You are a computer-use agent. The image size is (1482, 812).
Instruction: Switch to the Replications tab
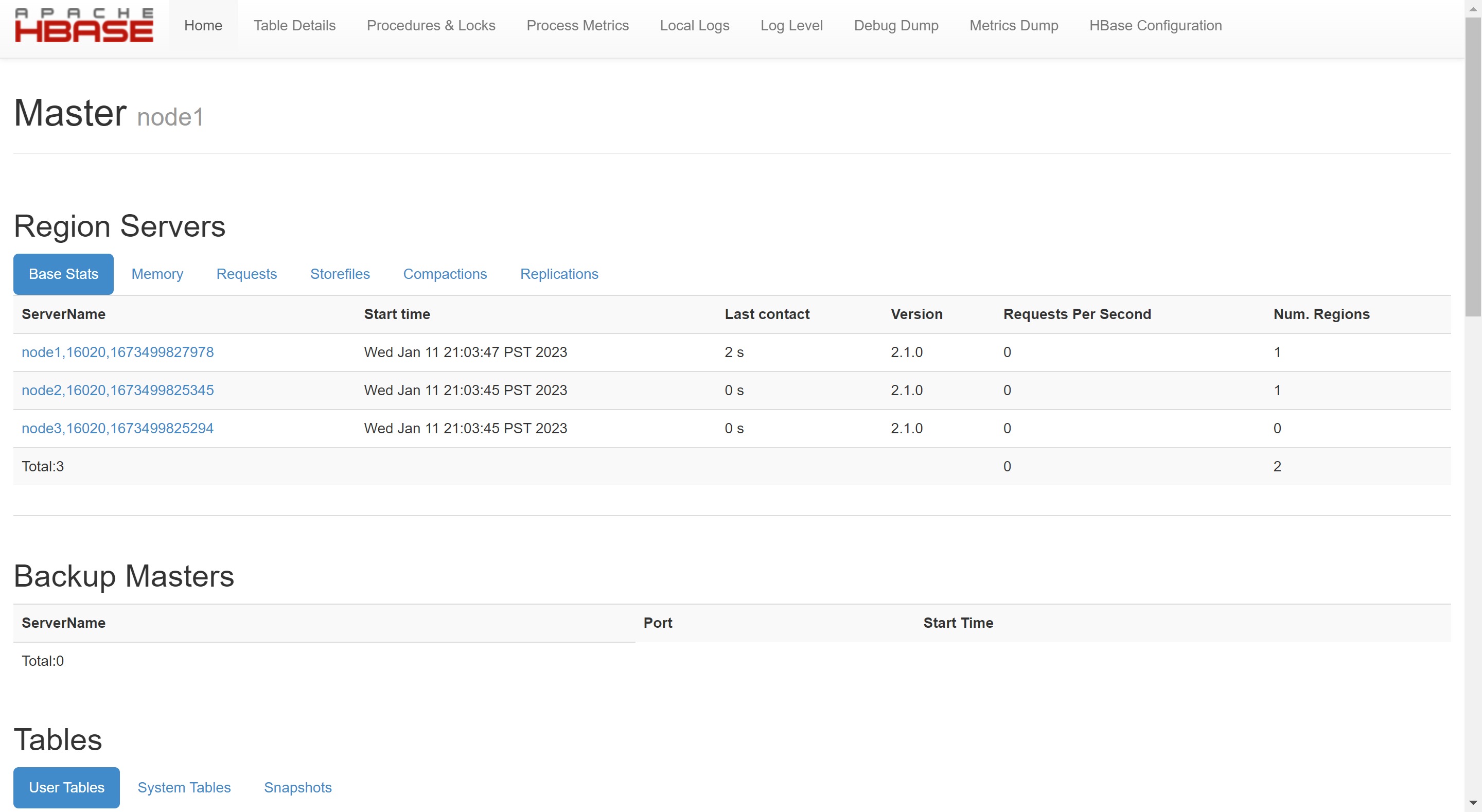coord(559,274)
